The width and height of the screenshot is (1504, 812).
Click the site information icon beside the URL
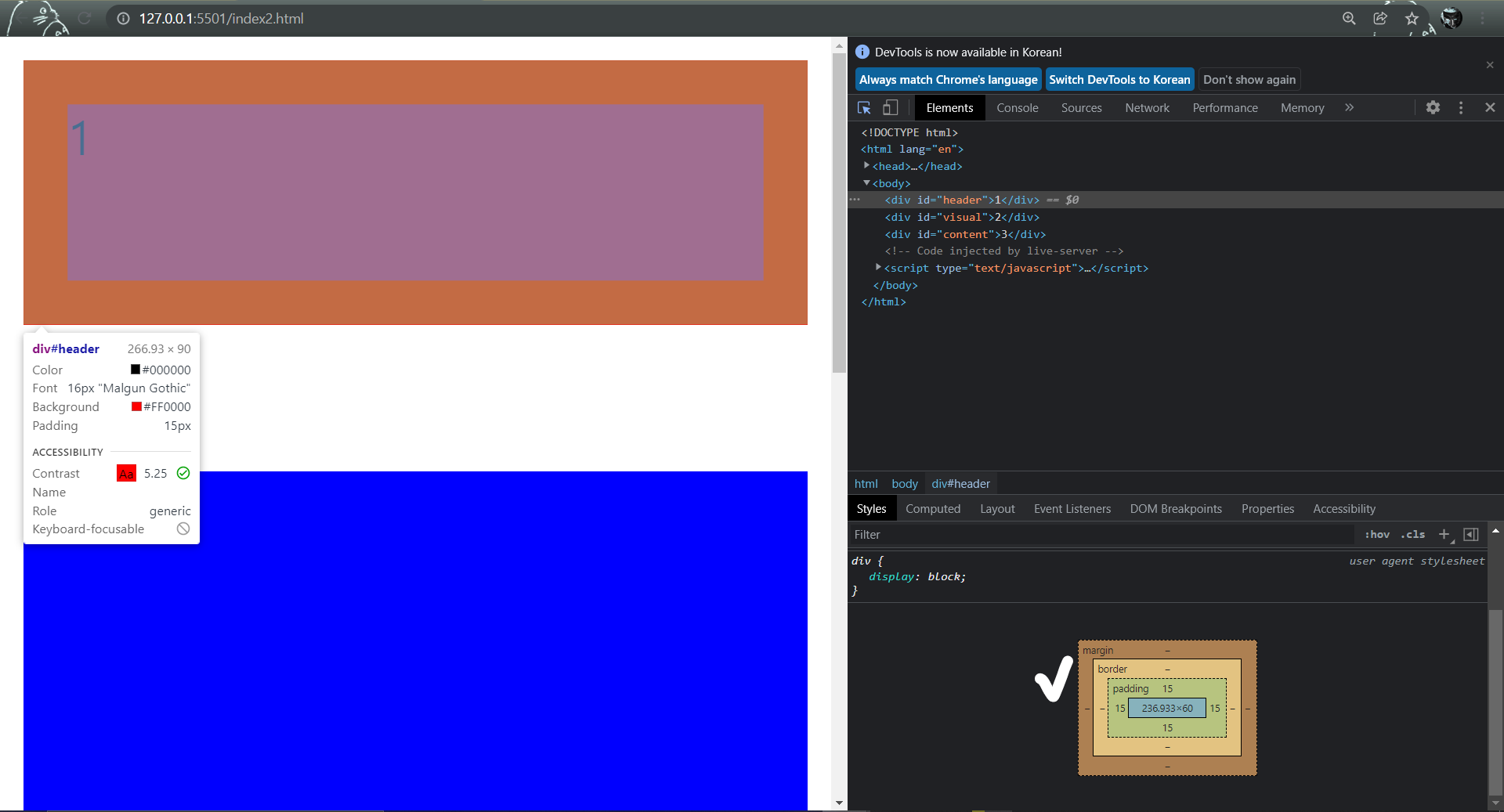(x=123, y=18)
